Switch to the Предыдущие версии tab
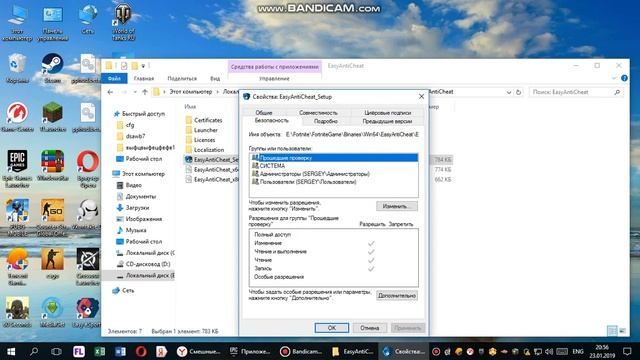Viewport: 640px width, 360px height. [x=387, y=121]
